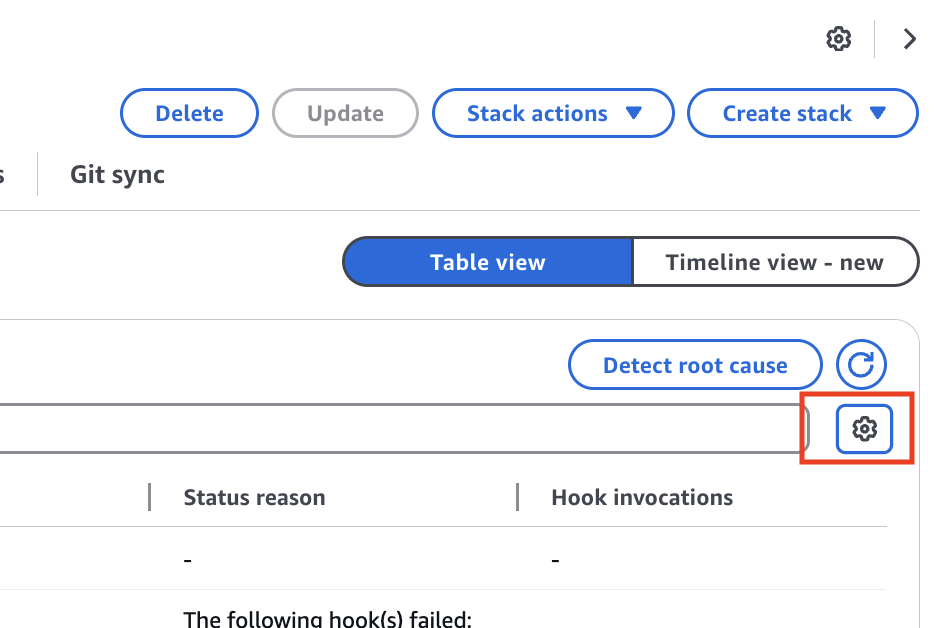This screenshot has height=628, width=934.
Task: Toggle the events view segmented control
Action: tap(631, 262)
